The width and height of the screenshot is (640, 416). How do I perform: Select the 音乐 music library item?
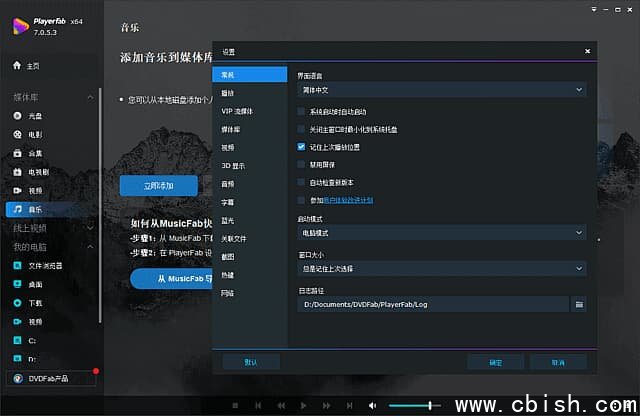pyautogui.click(x=51, y=209)
